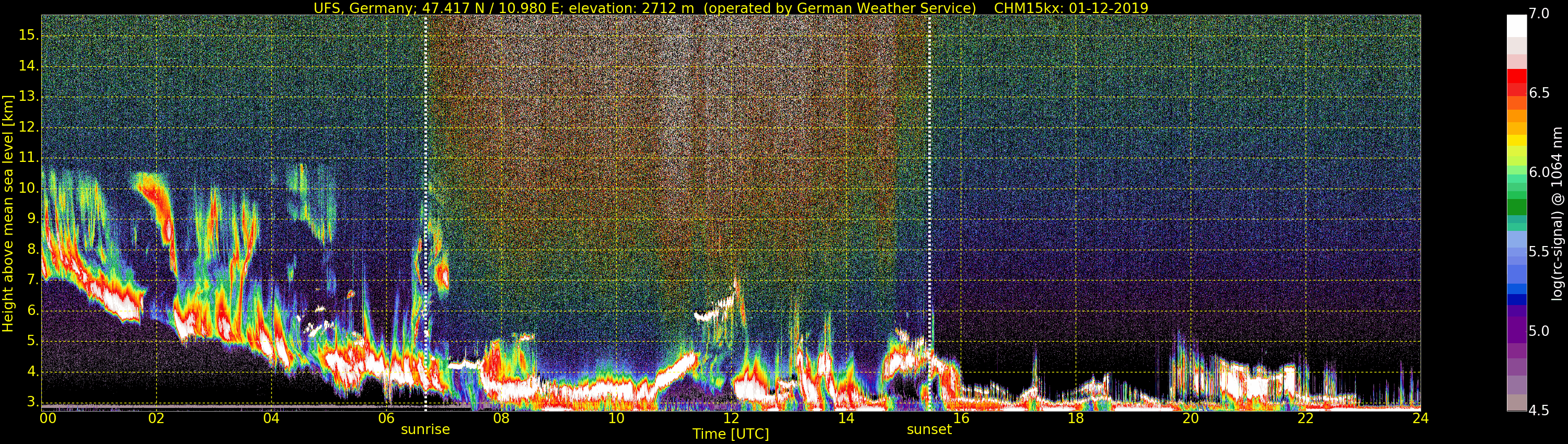Click the white dotted sunset line
The width and height of the screenshot is (1568, 444).
click(x=929, y=213)
